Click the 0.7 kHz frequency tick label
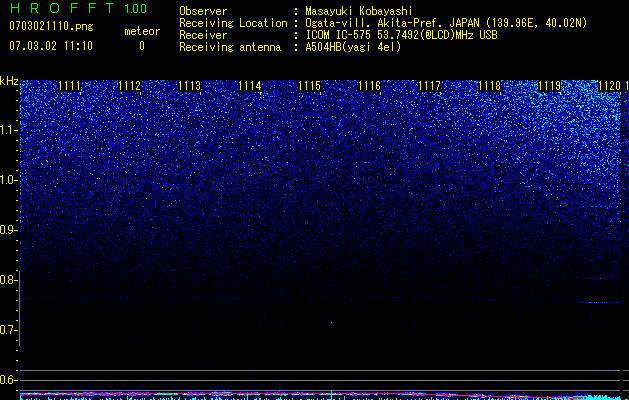The height and width of the screenshot is (400, 629). pos(7,330)
